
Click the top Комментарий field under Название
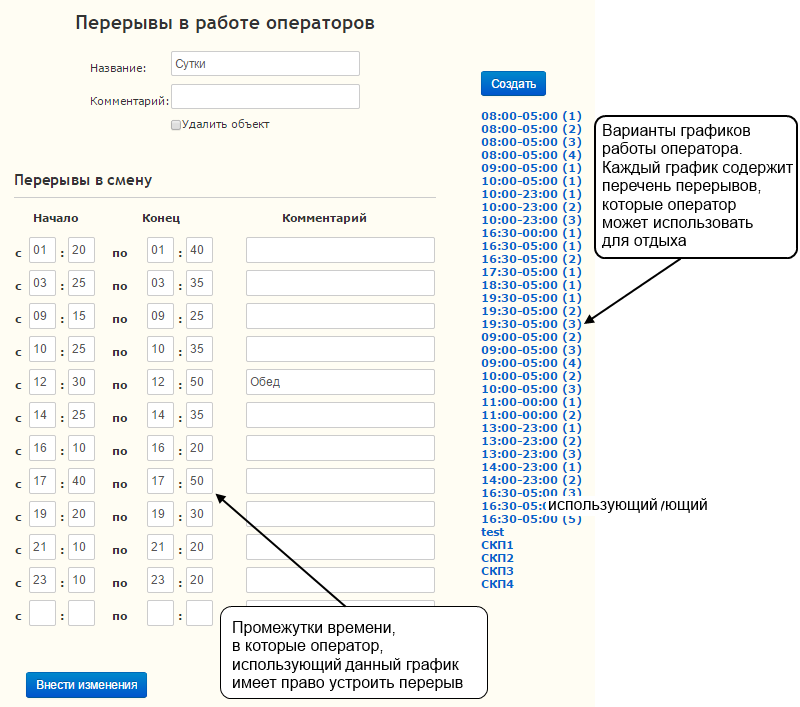tap(265, 96)
